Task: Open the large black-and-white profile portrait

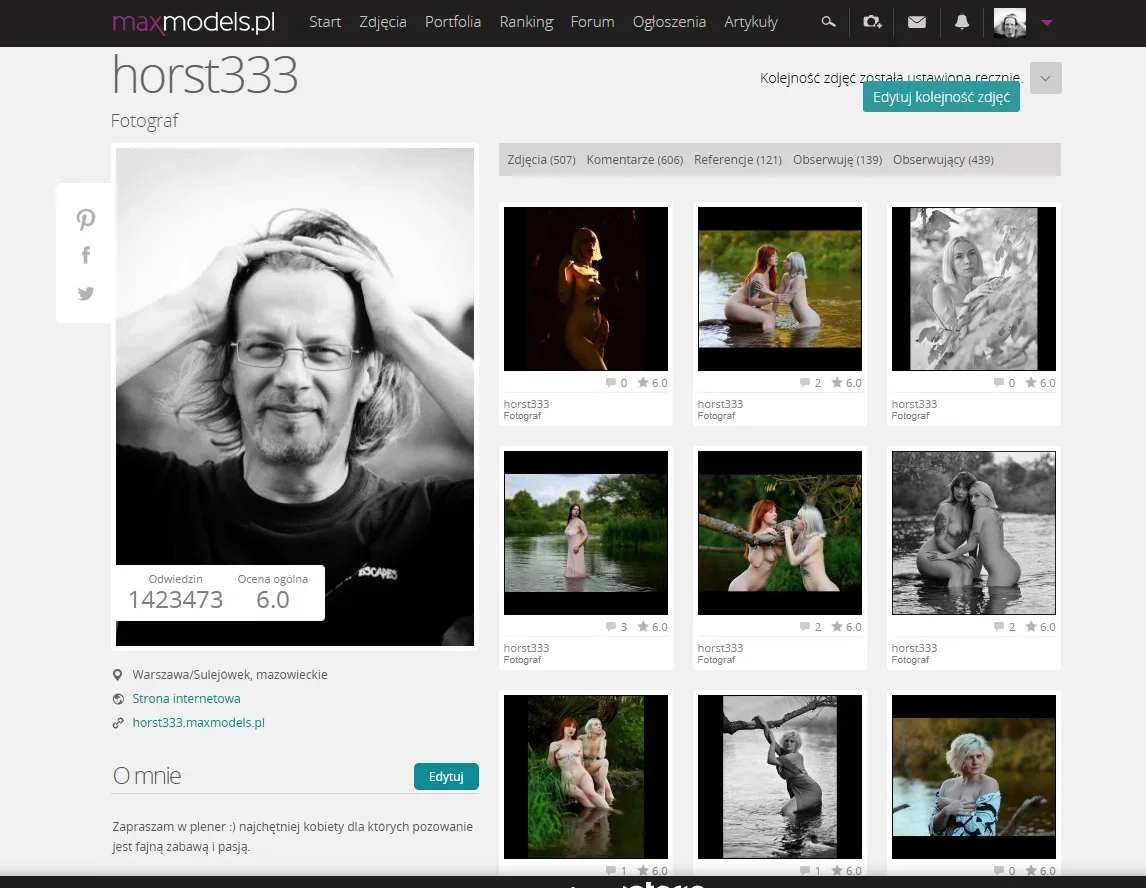Action: pos(295,397)
